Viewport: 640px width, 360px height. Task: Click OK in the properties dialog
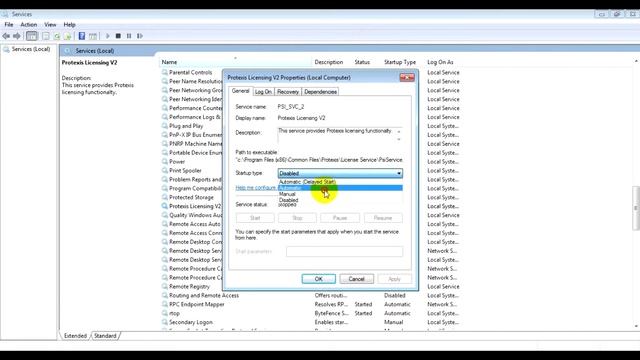coord(319,279)
